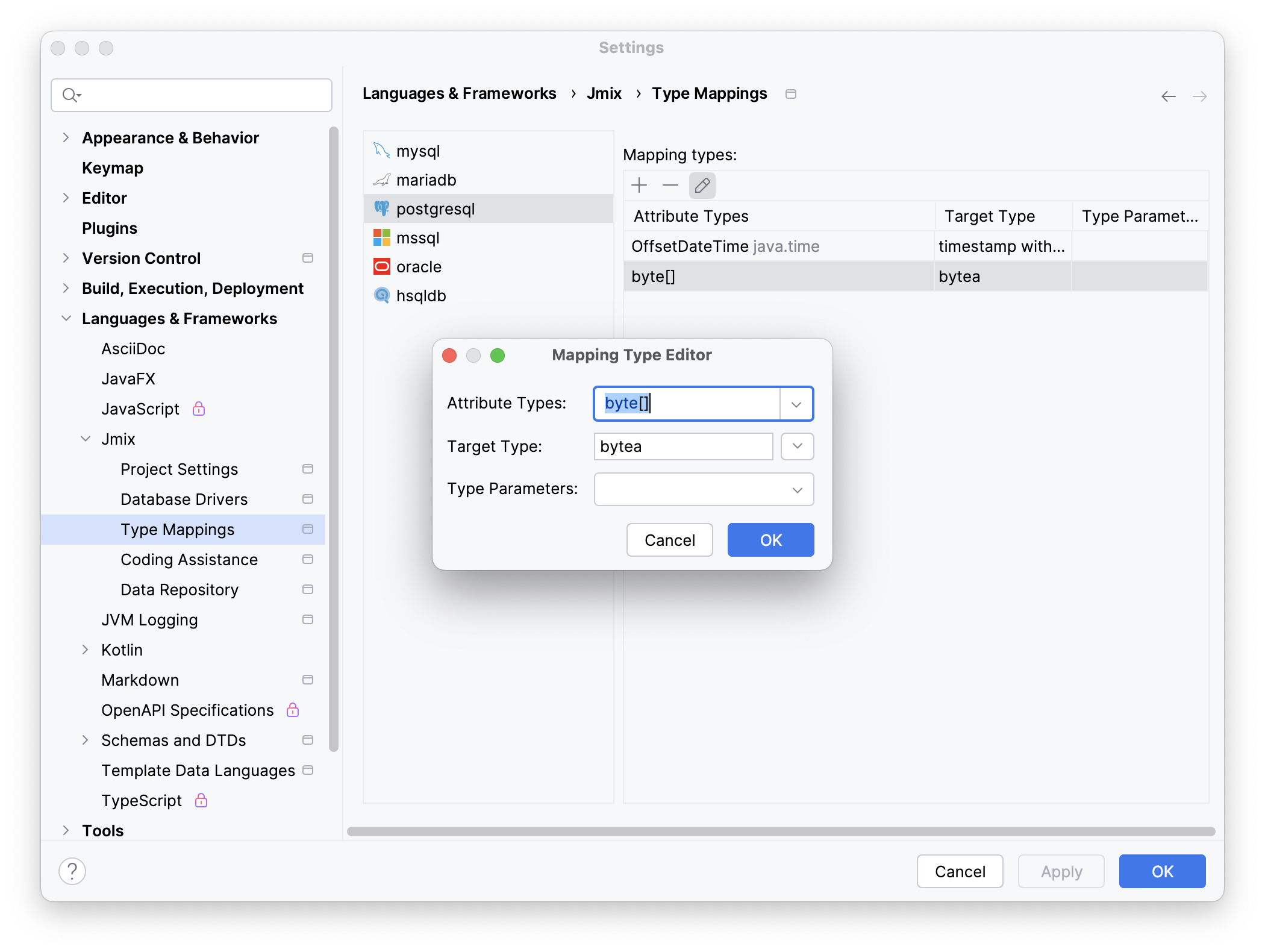Open the Attribute Types dropdown
This screenshot has height=952, width=1265.
796,403
